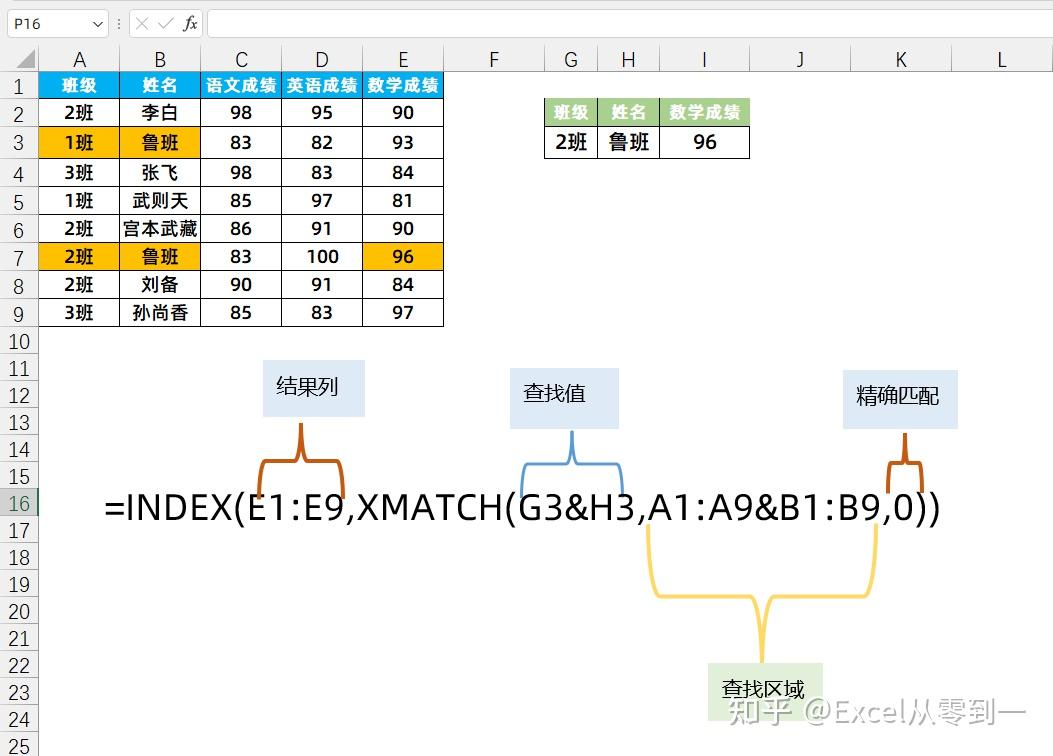Select cell B3 containing 鲁班
The height and width of the screenshot is (756, 1053).
[159, 143]
